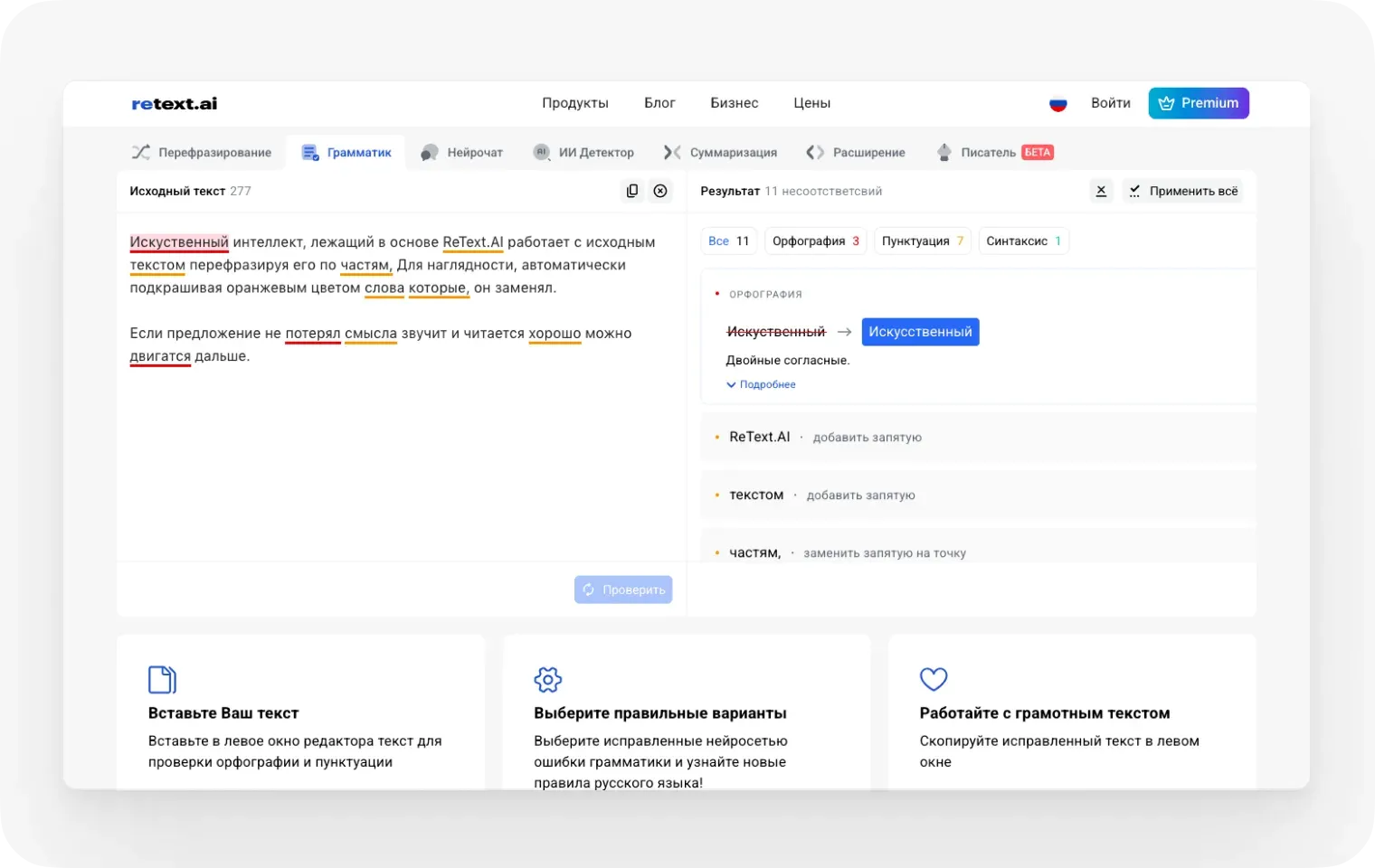The width and height of the screenshot is (1375, 868).
Task: Filter results by Пунктуация
Action: (x=923, y=241)
